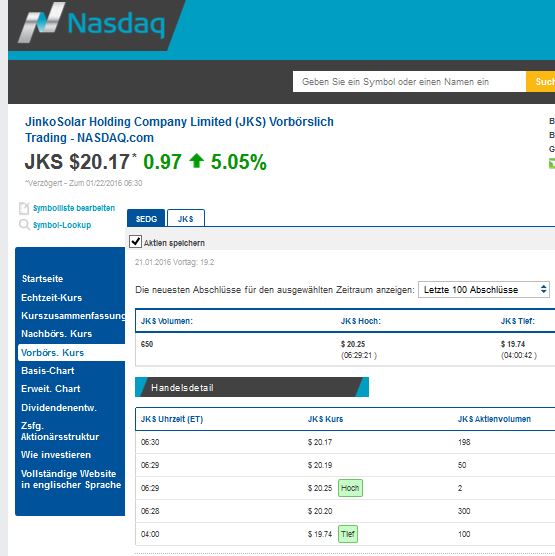Screen dimensions: 555x556
Task: Open Wie investieren in sidebar menu
Action: pos(56,455)
